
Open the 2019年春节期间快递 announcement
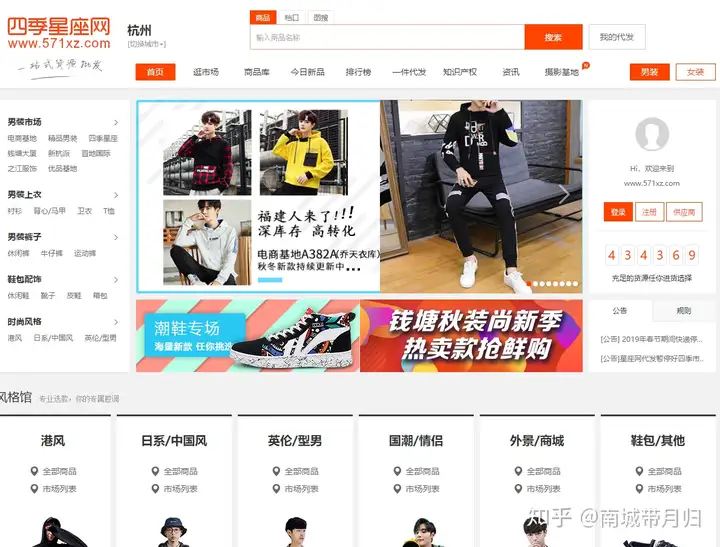point(651,339)
